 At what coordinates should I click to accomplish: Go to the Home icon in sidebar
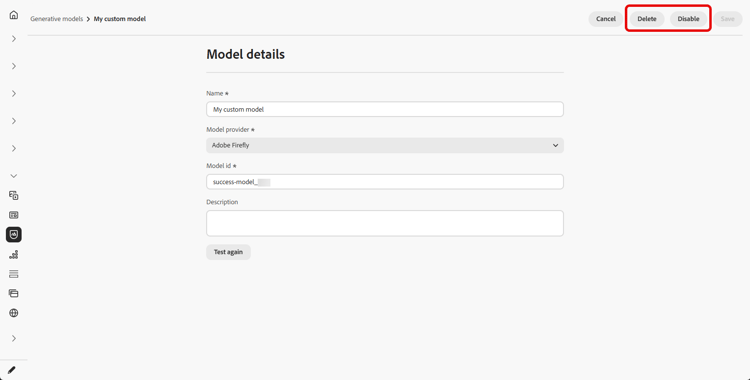click(13, 15)
